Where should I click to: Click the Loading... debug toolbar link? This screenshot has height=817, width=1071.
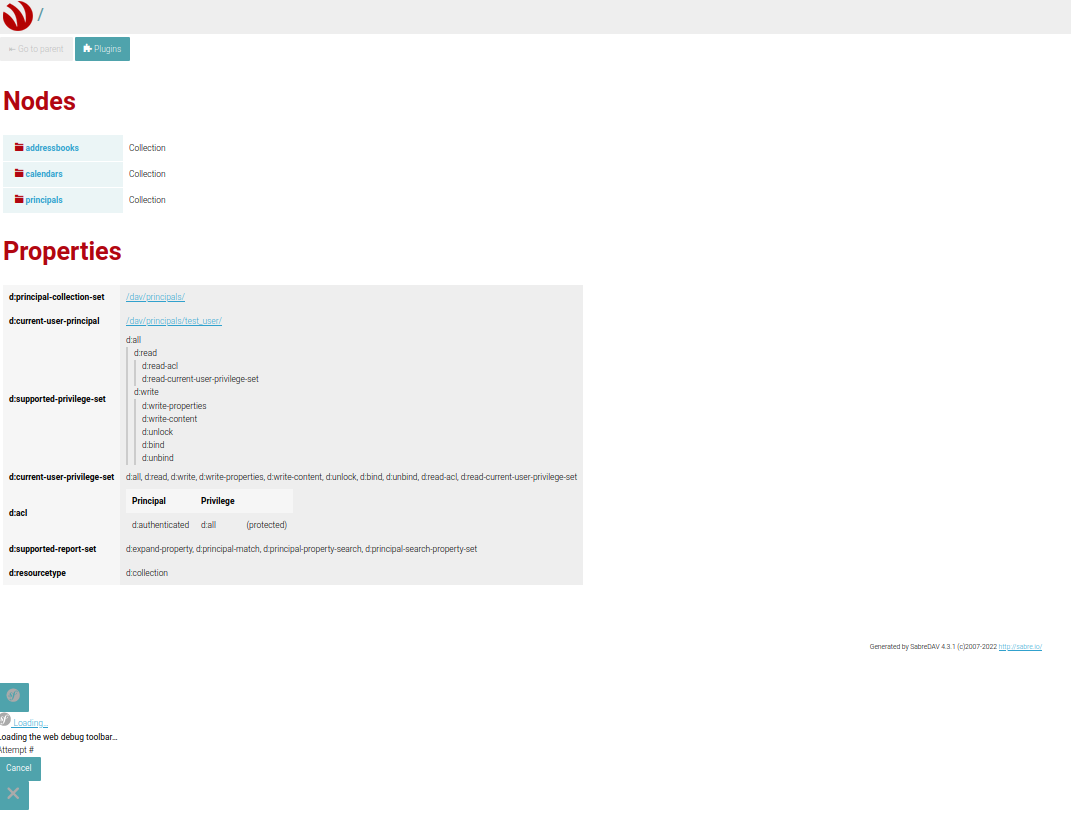tap(29, 723)
